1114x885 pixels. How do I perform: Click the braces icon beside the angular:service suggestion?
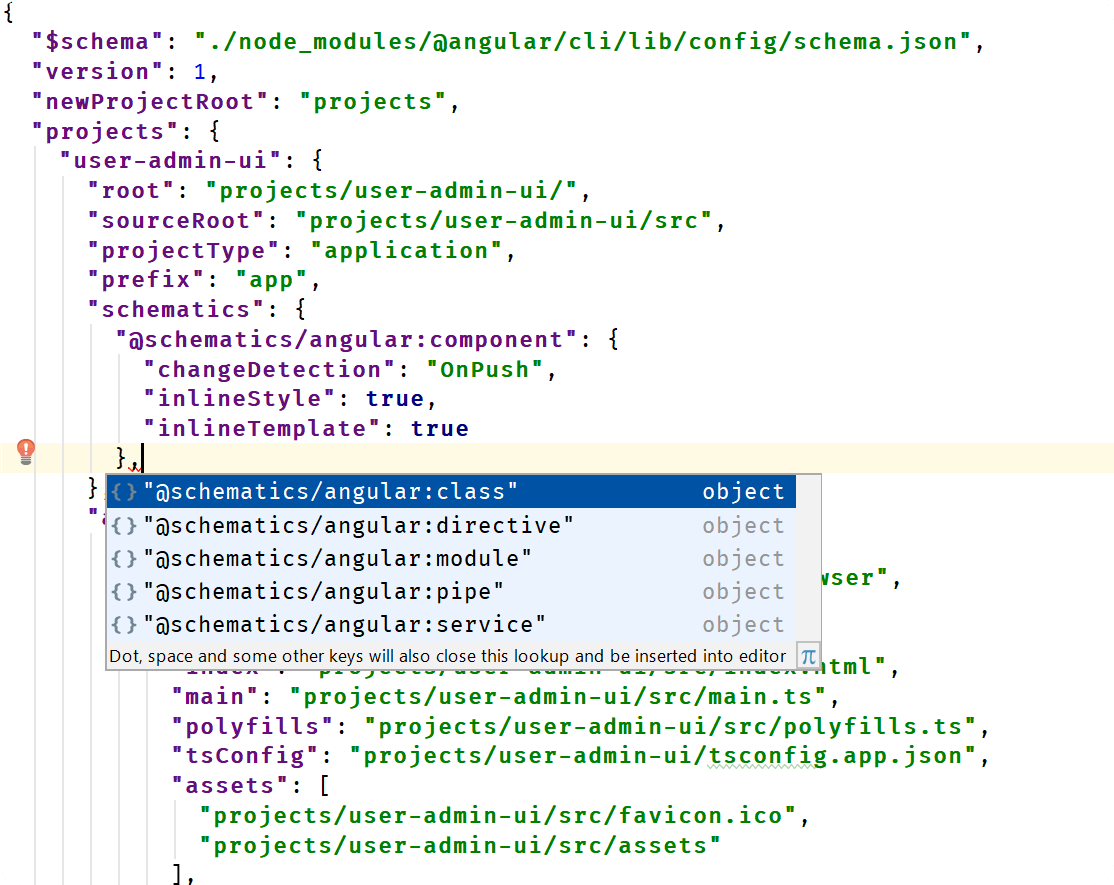(x=124, y=624)
